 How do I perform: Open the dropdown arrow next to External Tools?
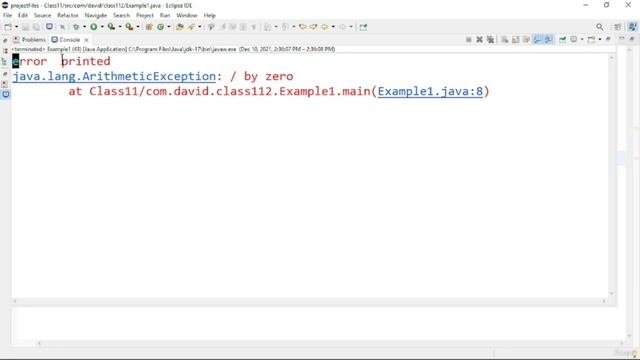138,27
